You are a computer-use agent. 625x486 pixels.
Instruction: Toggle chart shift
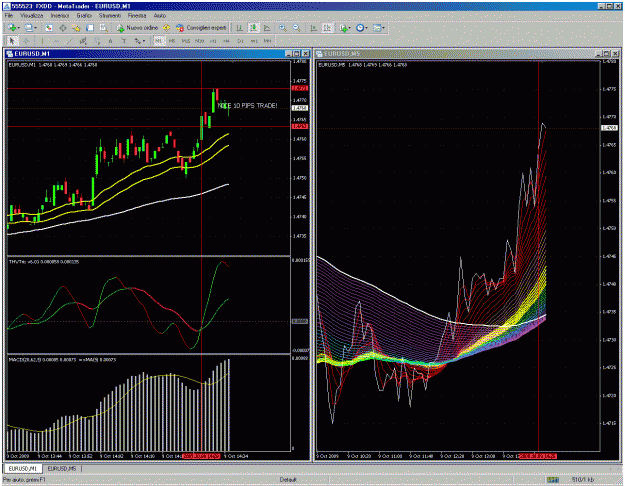click(327, 28)
